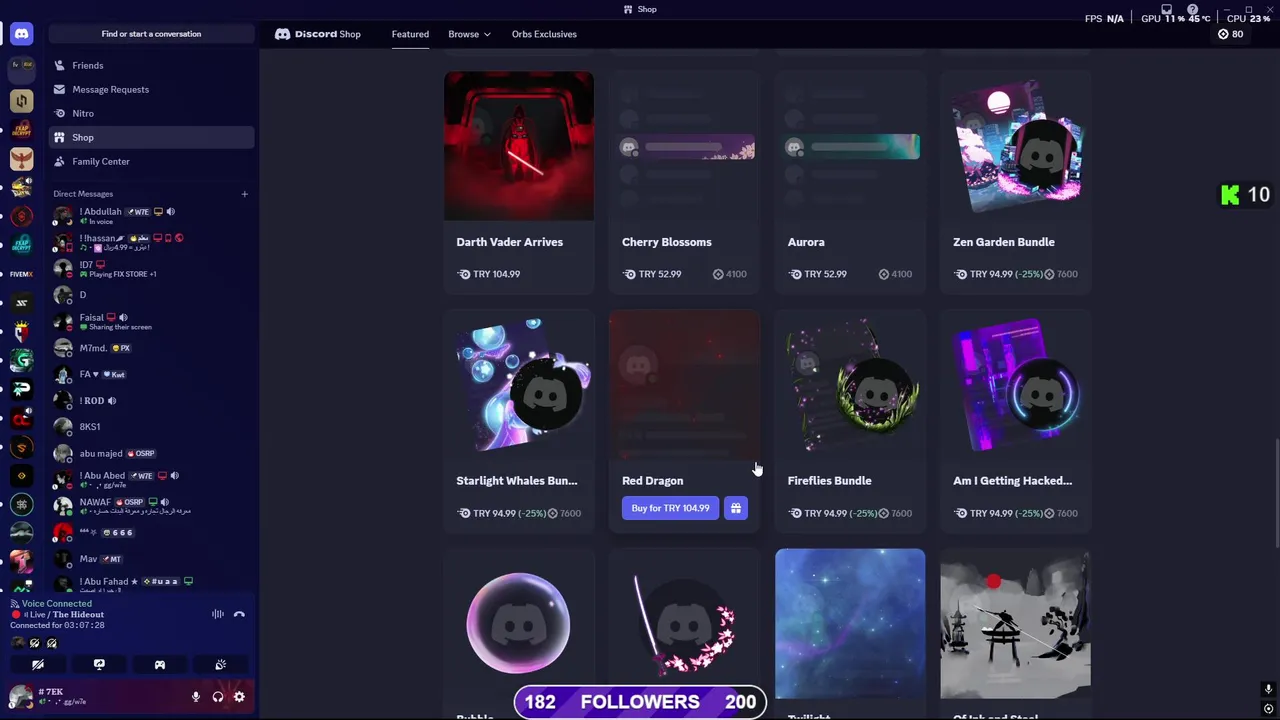Start an activity with gamepad icon

click(160, 664)
